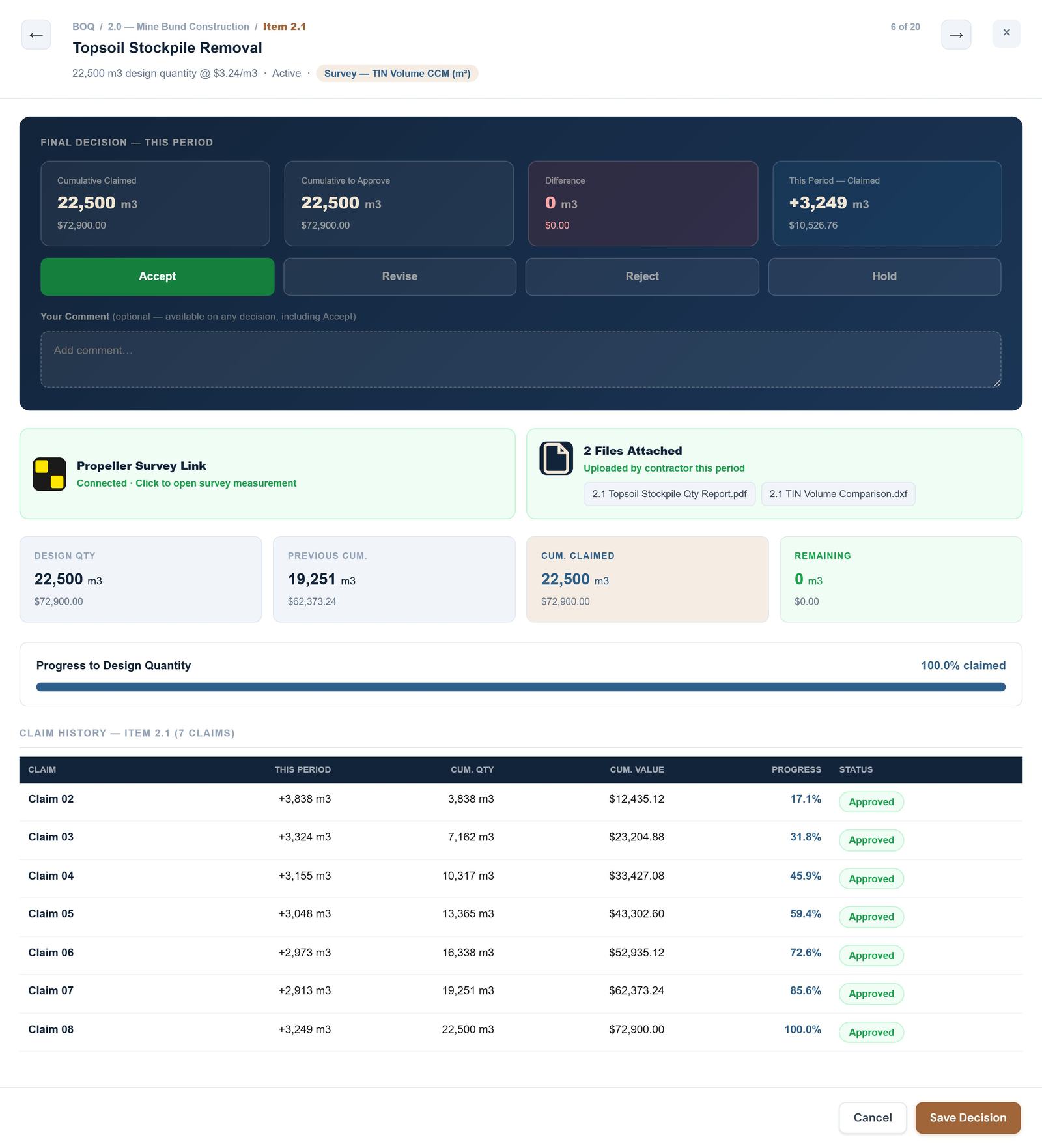Image resolution: width=1042 pixels, height=1148 pixels.
Task: Navigate to Mine Bund Construction breadcrumb
Action: click(178, 27)
